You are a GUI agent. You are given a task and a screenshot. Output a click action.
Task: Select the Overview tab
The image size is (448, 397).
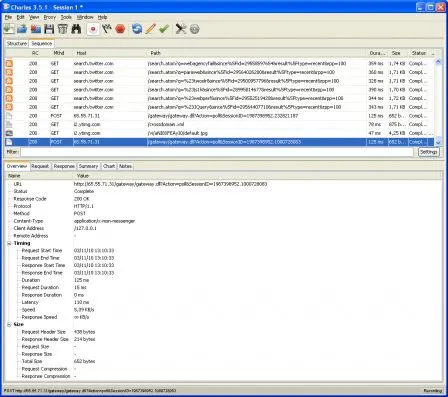[17, 166]
